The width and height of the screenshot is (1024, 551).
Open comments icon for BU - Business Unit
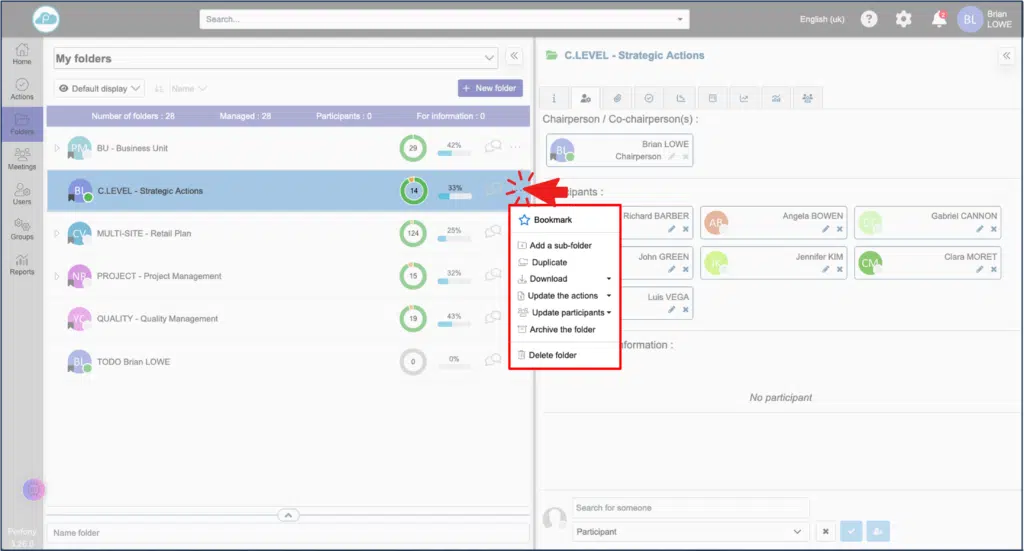pyautogui.click(x=492, y=148)
